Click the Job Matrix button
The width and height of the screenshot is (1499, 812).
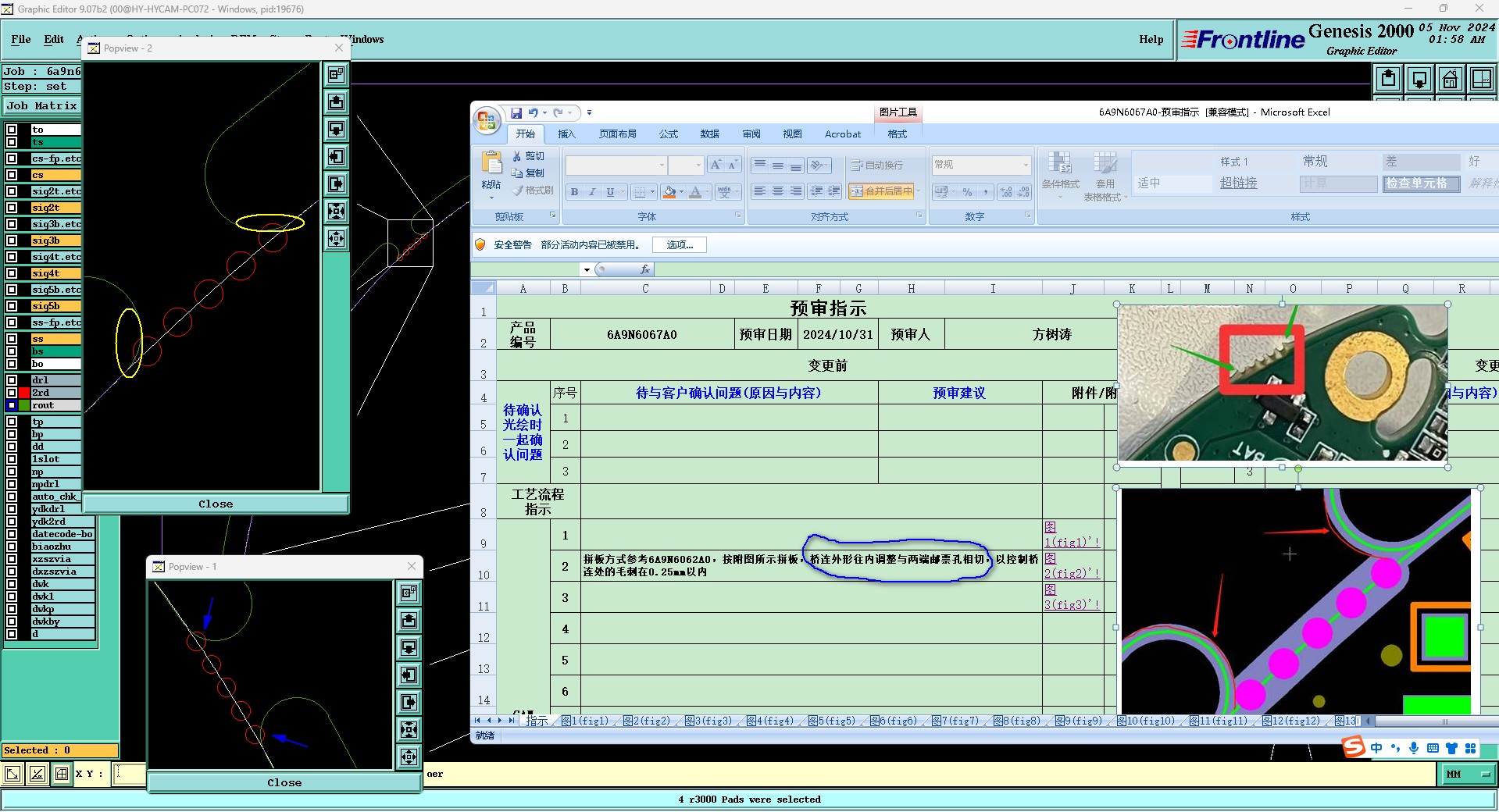[x=42, y=105]
